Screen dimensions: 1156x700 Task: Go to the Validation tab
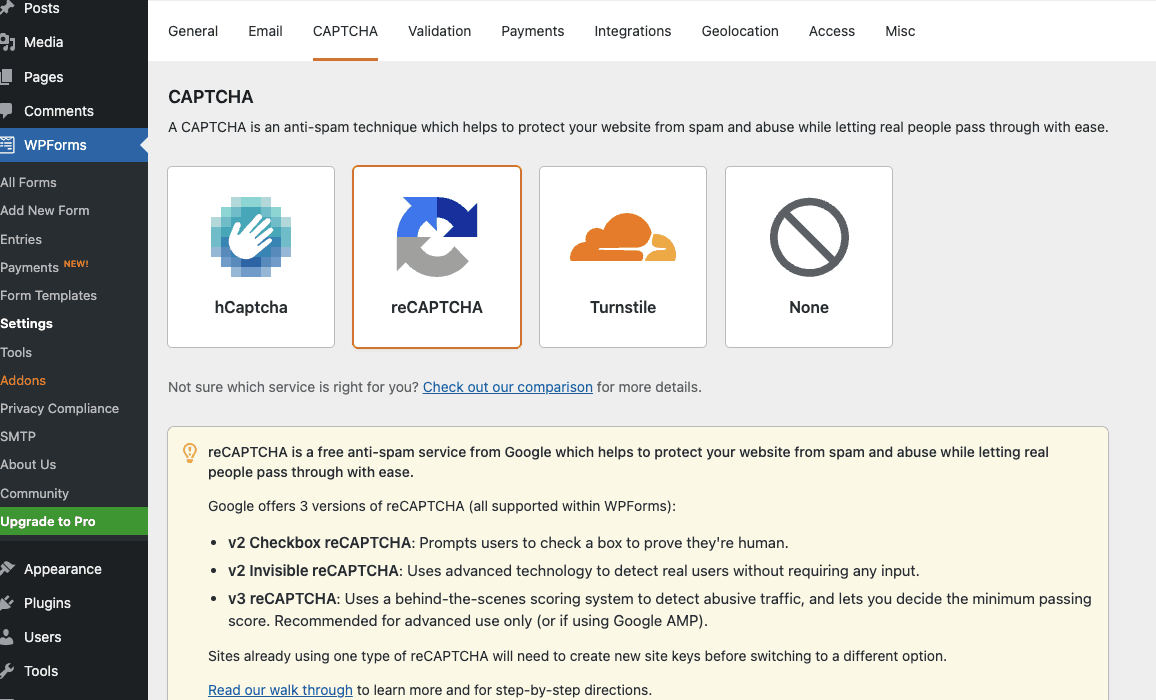tap(439, 31)
